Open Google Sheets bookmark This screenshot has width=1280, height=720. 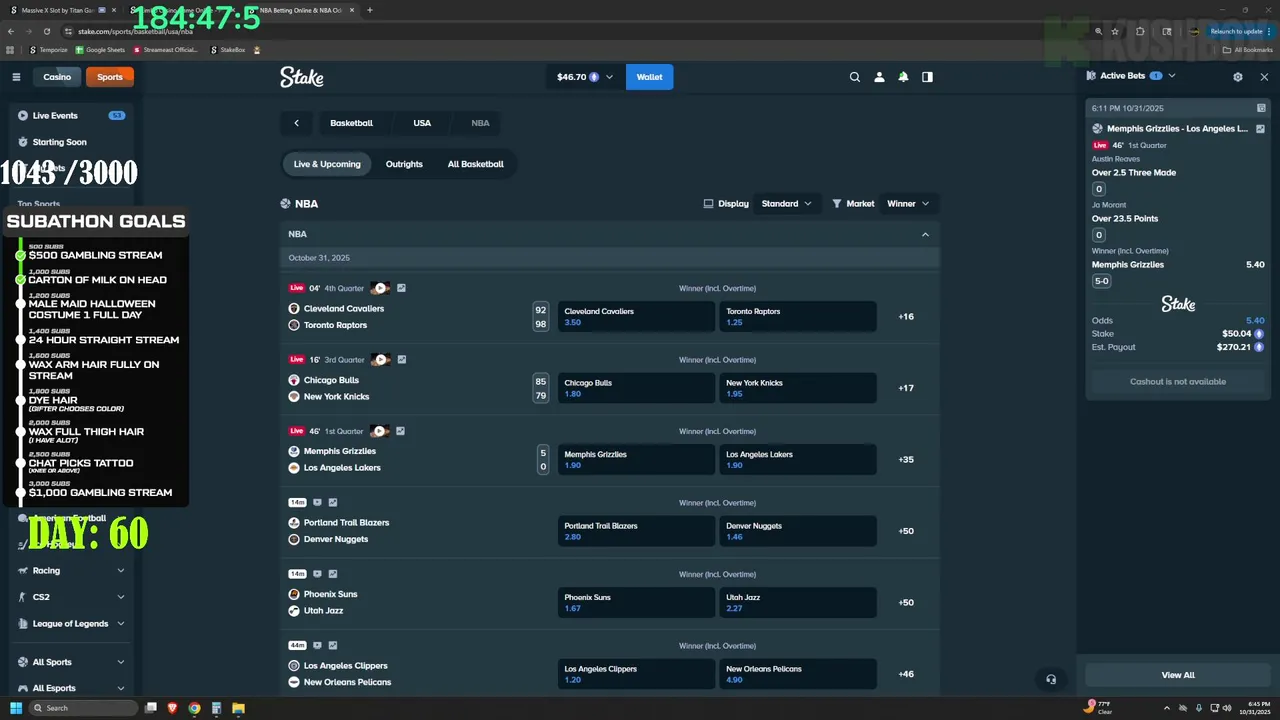click(99, 49)
